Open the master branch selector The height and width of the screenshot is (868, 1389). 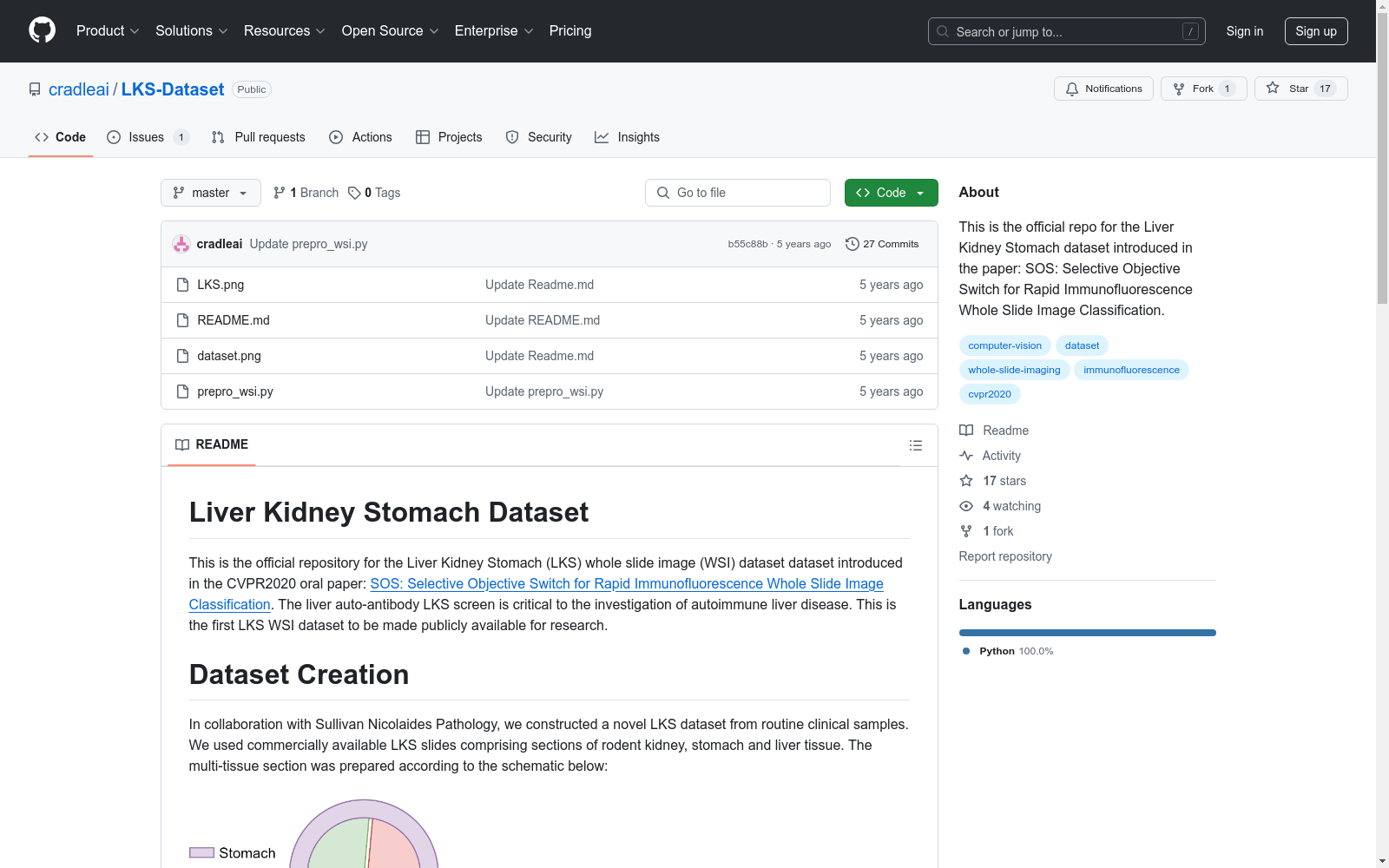click(x=211, y=193)
